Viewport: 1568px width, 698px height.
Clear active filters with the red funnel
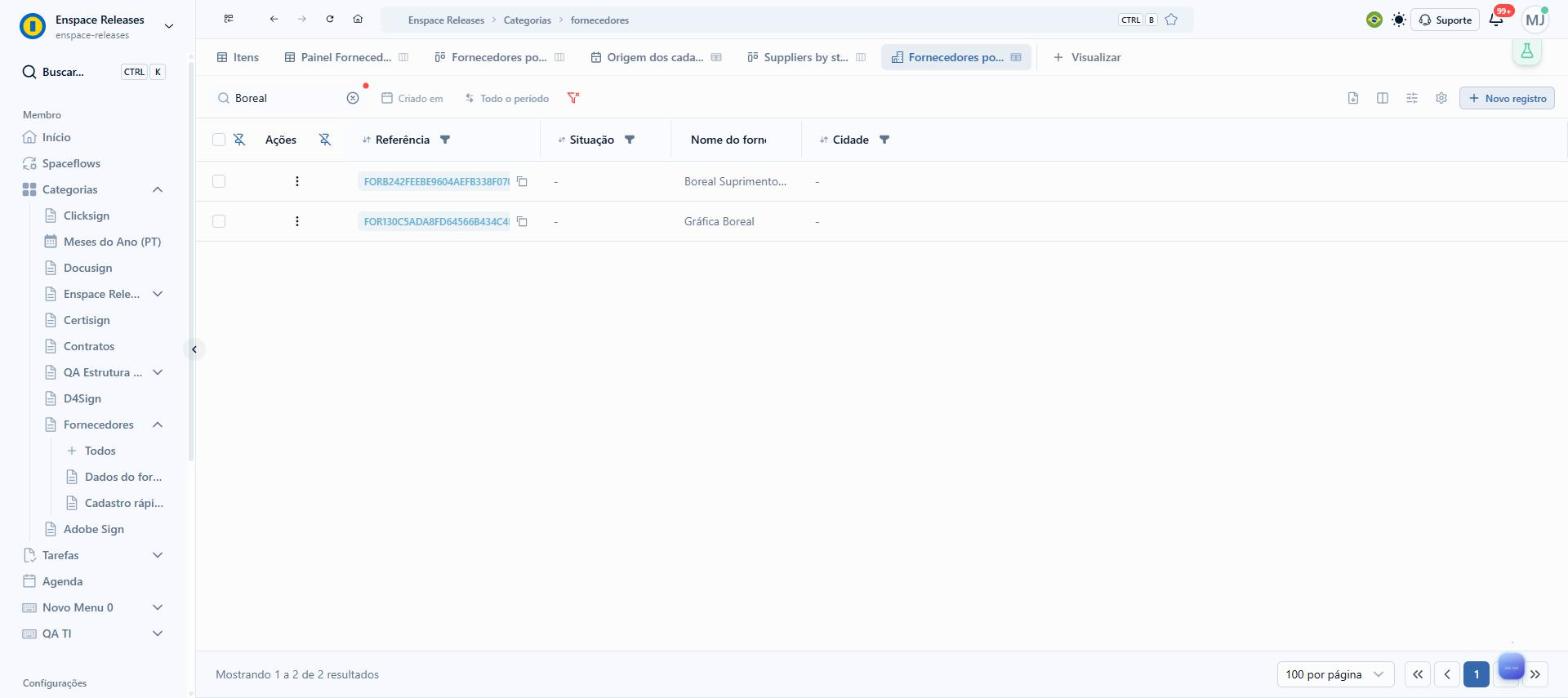pos(573,98)
